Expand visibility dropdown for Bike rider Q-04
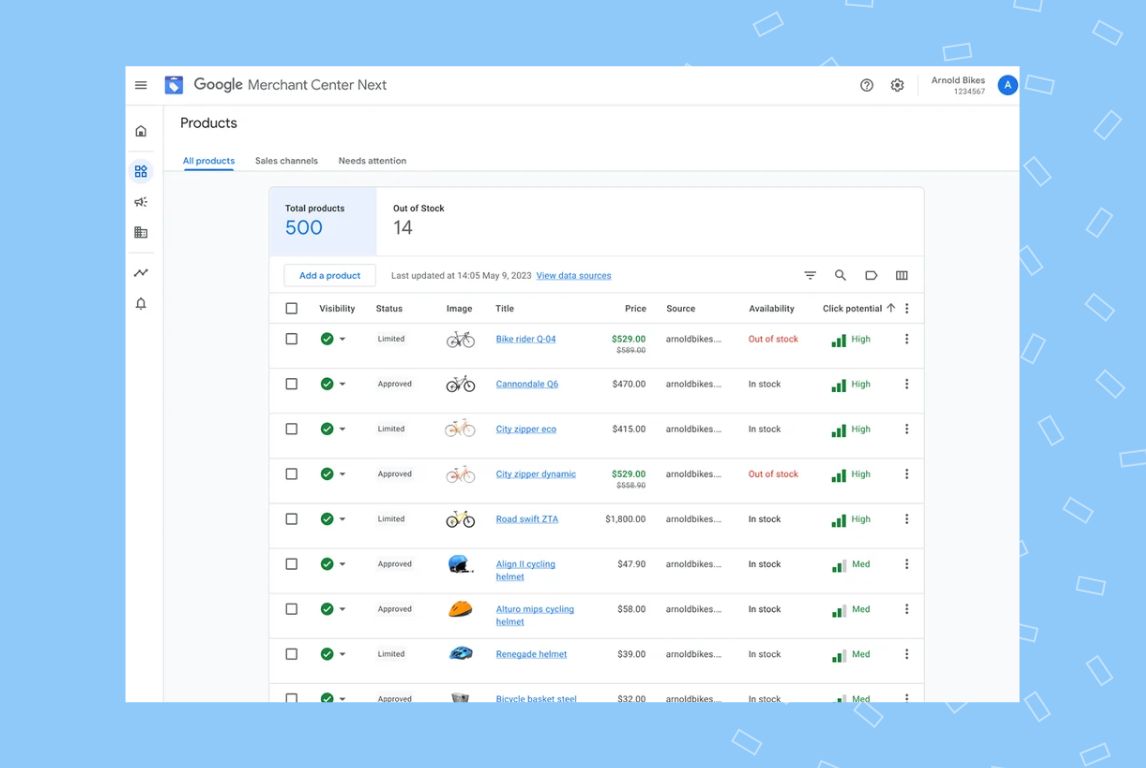 342,339
